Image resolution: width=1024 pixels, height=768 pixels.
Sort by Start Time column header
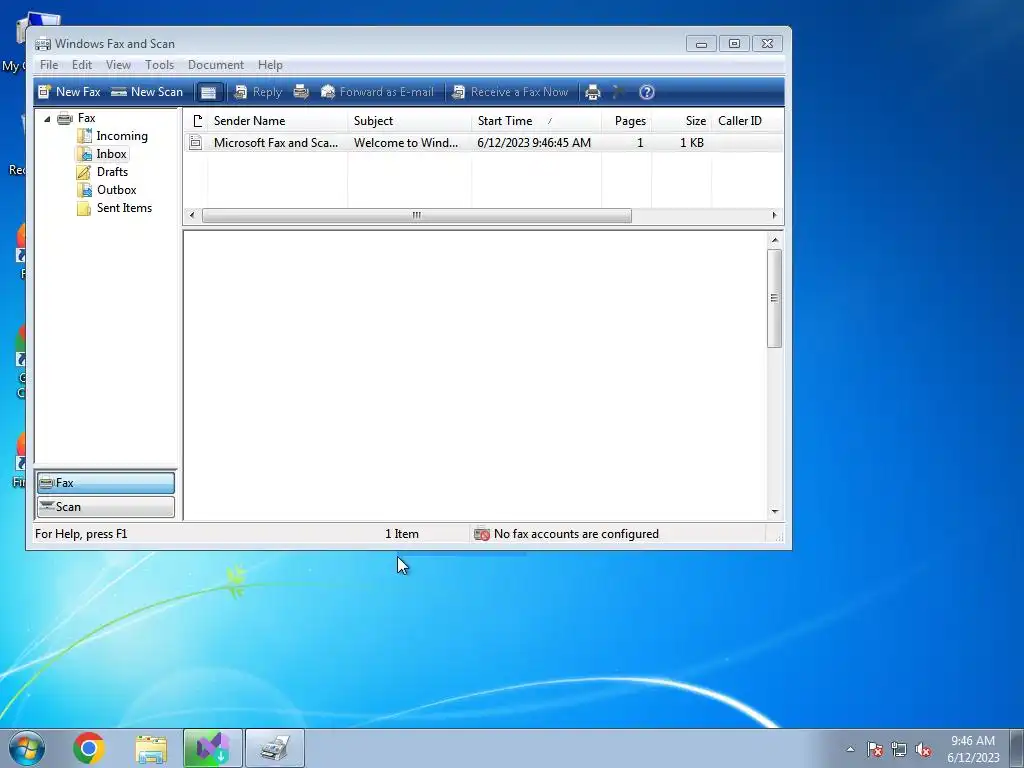pos(536,121)
